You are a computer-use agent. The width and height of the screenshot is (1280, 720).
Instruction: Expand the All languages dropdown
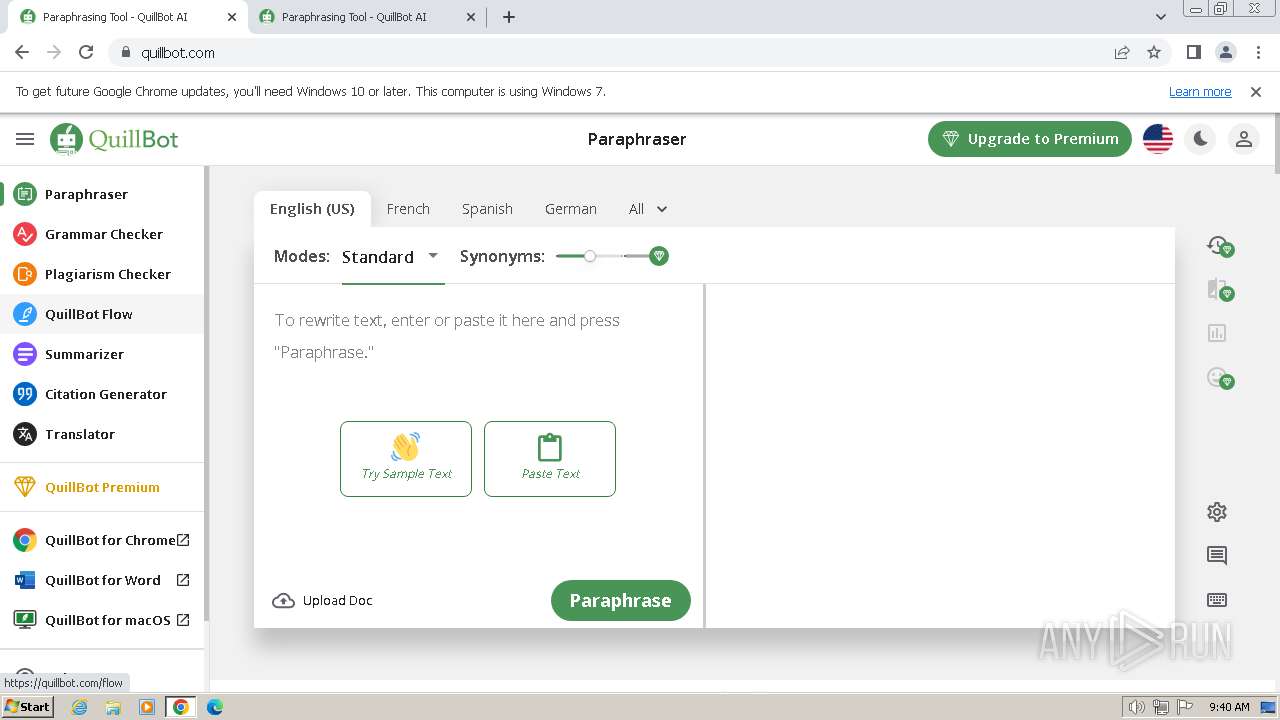(x=648, y=209)
